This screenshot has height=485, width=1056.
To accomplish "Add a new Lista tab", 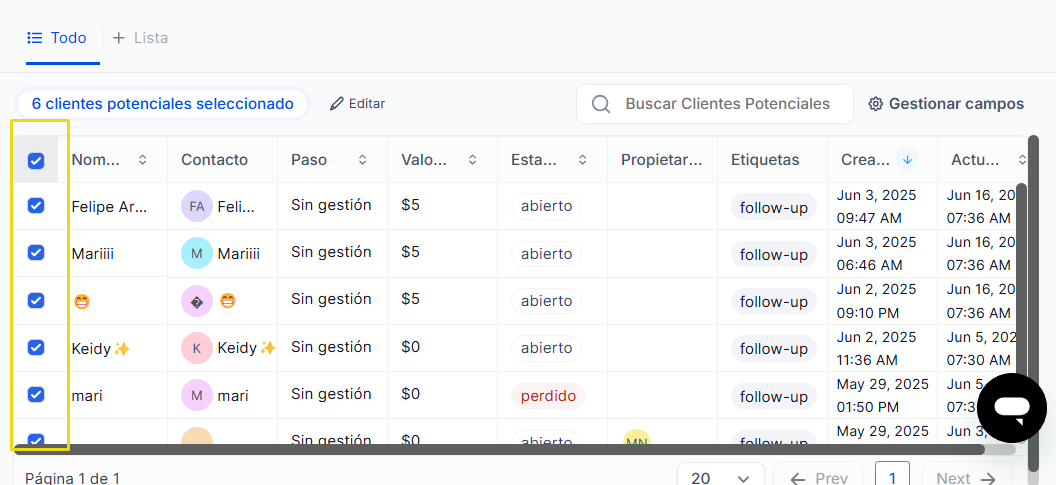I will coord(140,38).
